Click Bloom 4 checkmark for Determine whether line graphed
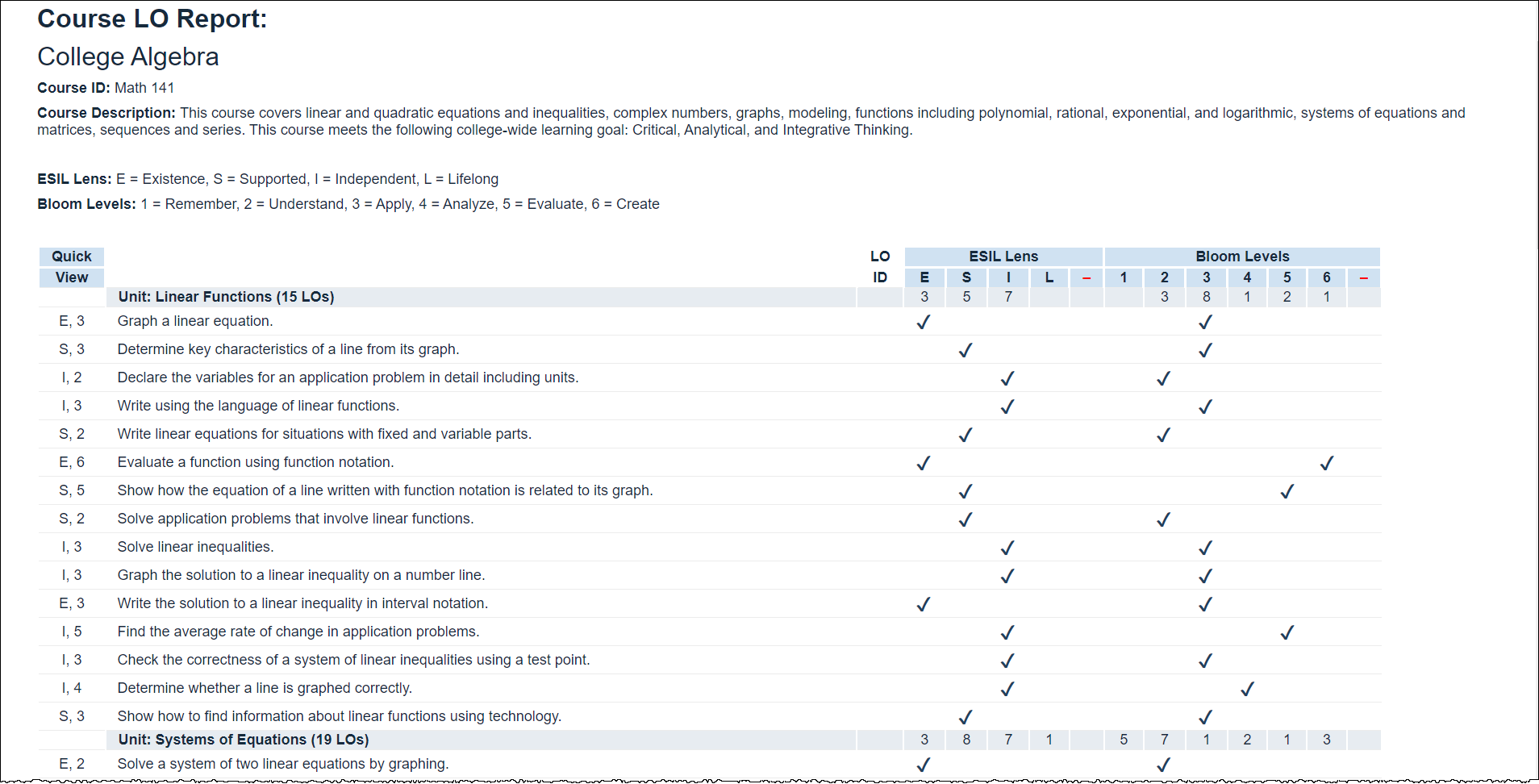Image resolution: width=1539 pixels, height=784 pixels. point(1247,689)
